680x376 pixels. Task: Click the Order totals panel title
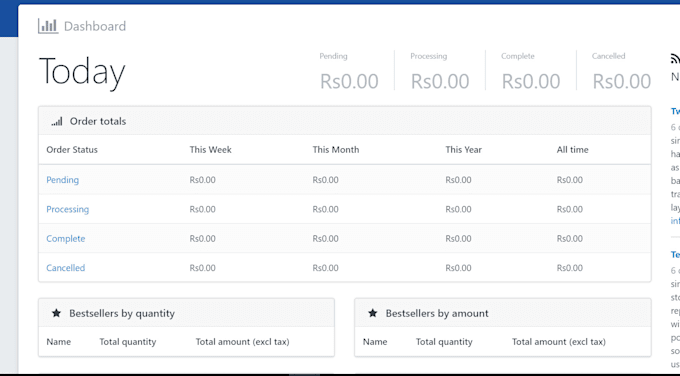[98, 121]
